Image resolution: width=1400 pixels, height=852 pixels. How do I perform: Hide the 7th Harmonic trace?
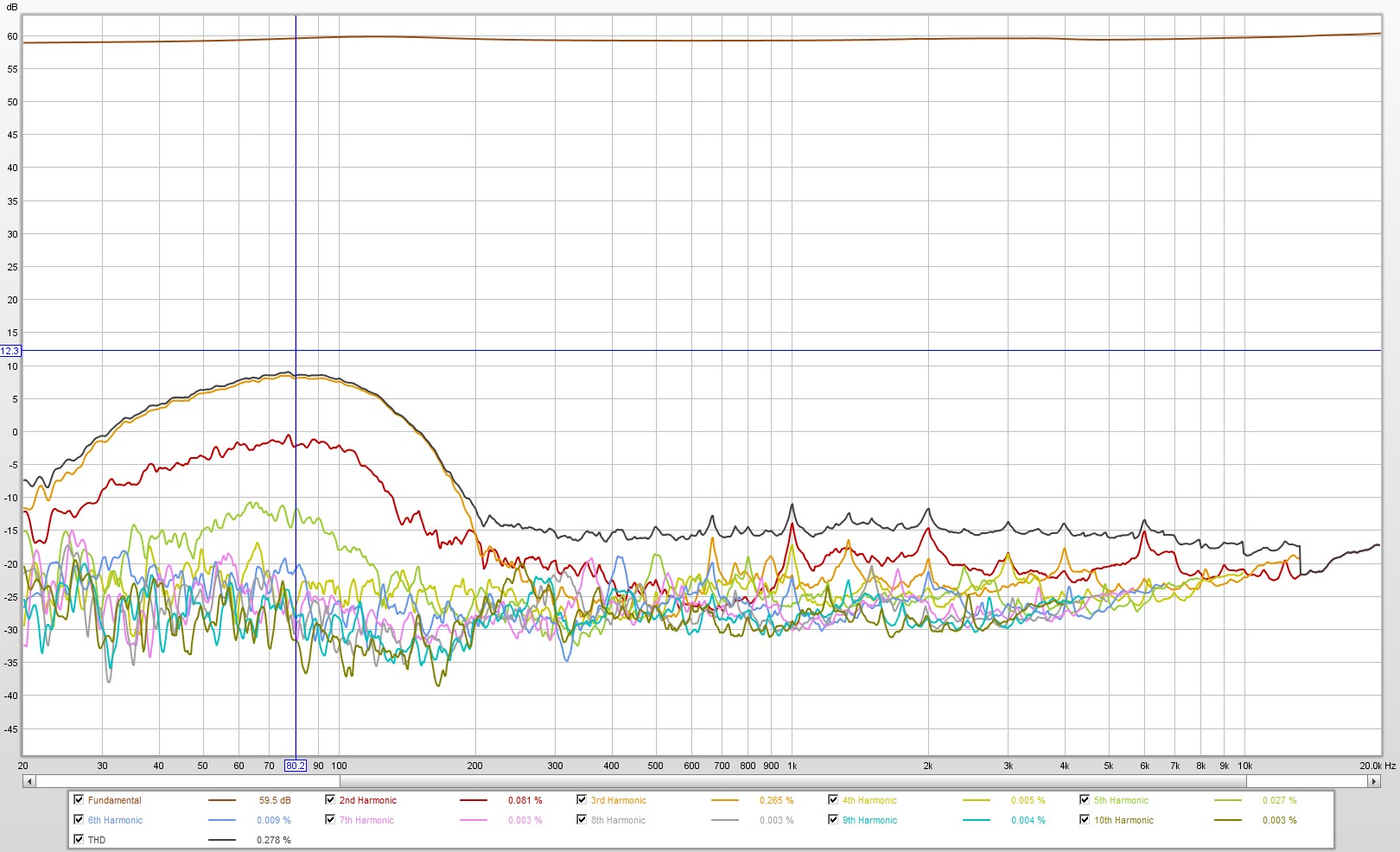(x=330, y=820)
